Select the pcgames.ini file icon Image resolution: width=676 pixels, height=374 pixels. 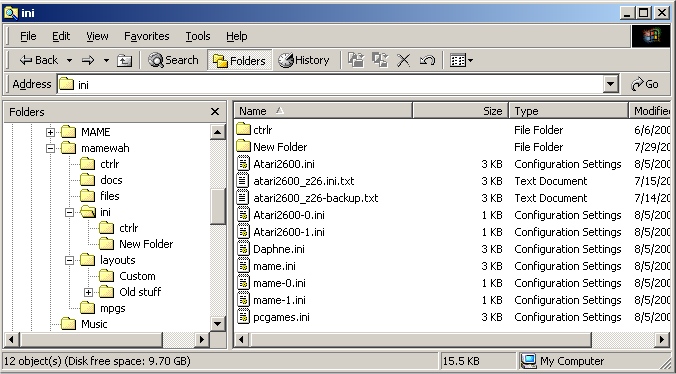(x=244, y=317)
